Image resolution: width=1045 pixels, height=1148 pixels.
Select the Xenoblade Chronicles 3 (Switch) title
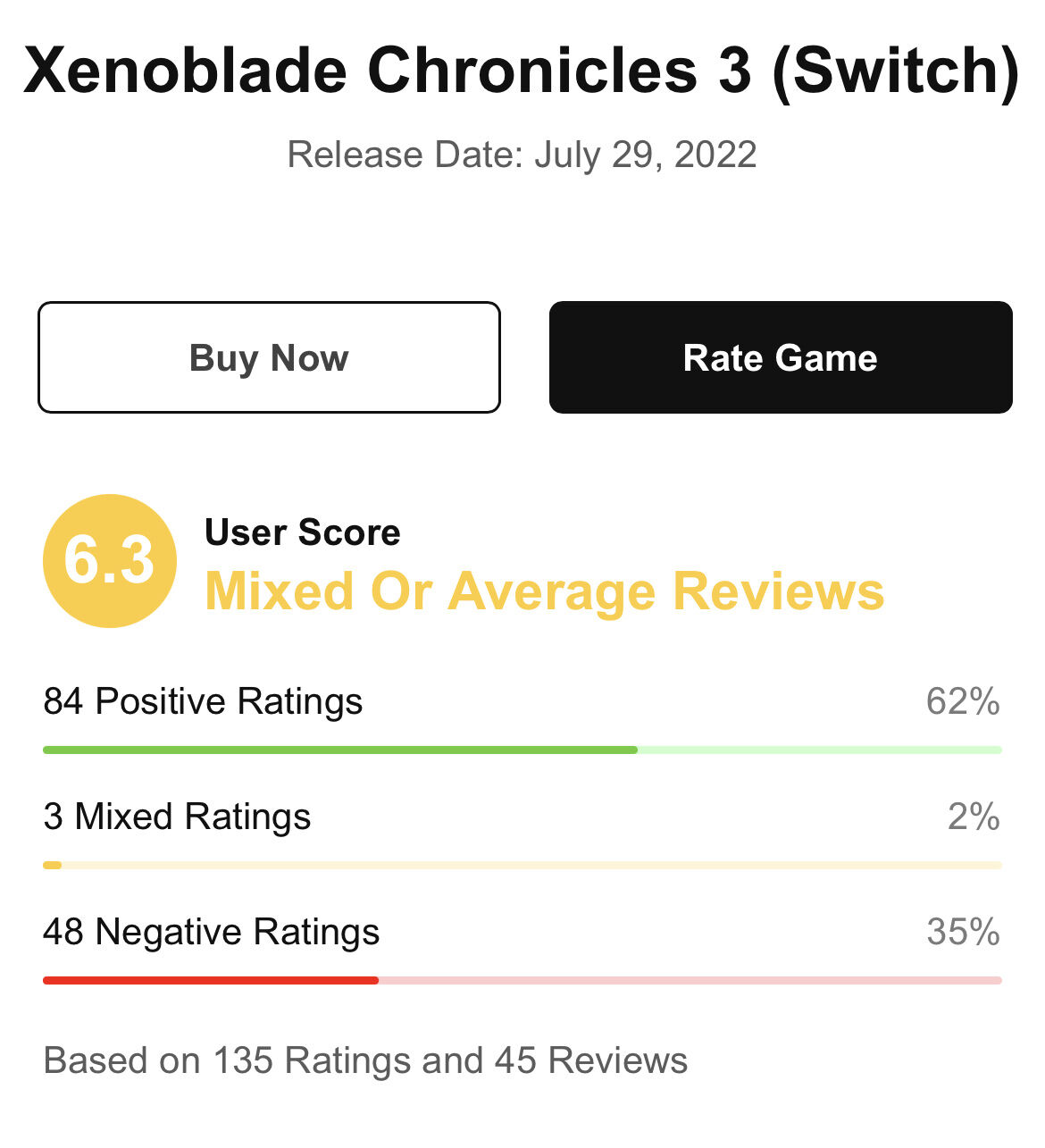tap(522, 71)
